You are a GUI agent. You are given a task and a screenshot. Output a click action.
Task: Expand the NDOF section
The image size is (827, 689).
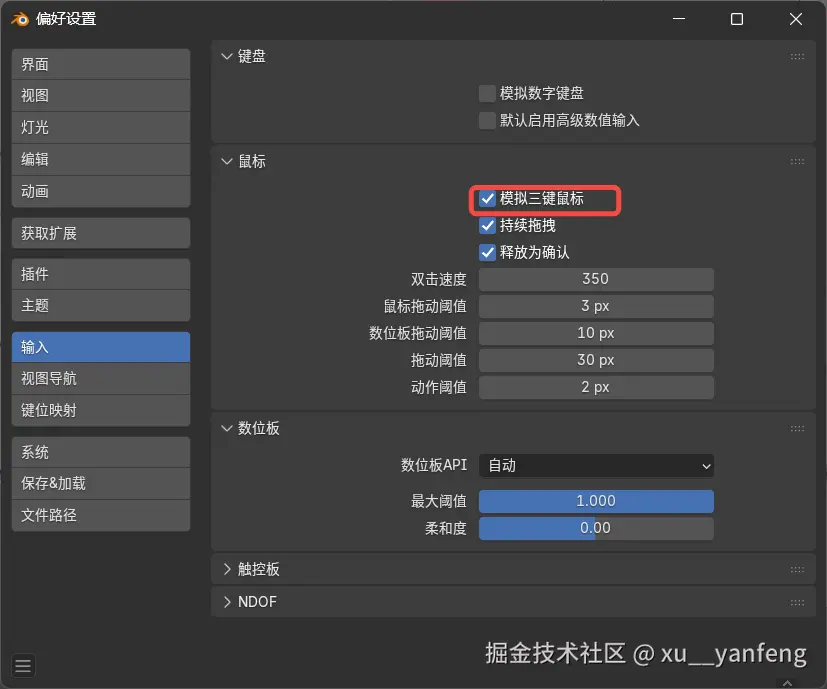pos(227,602)
